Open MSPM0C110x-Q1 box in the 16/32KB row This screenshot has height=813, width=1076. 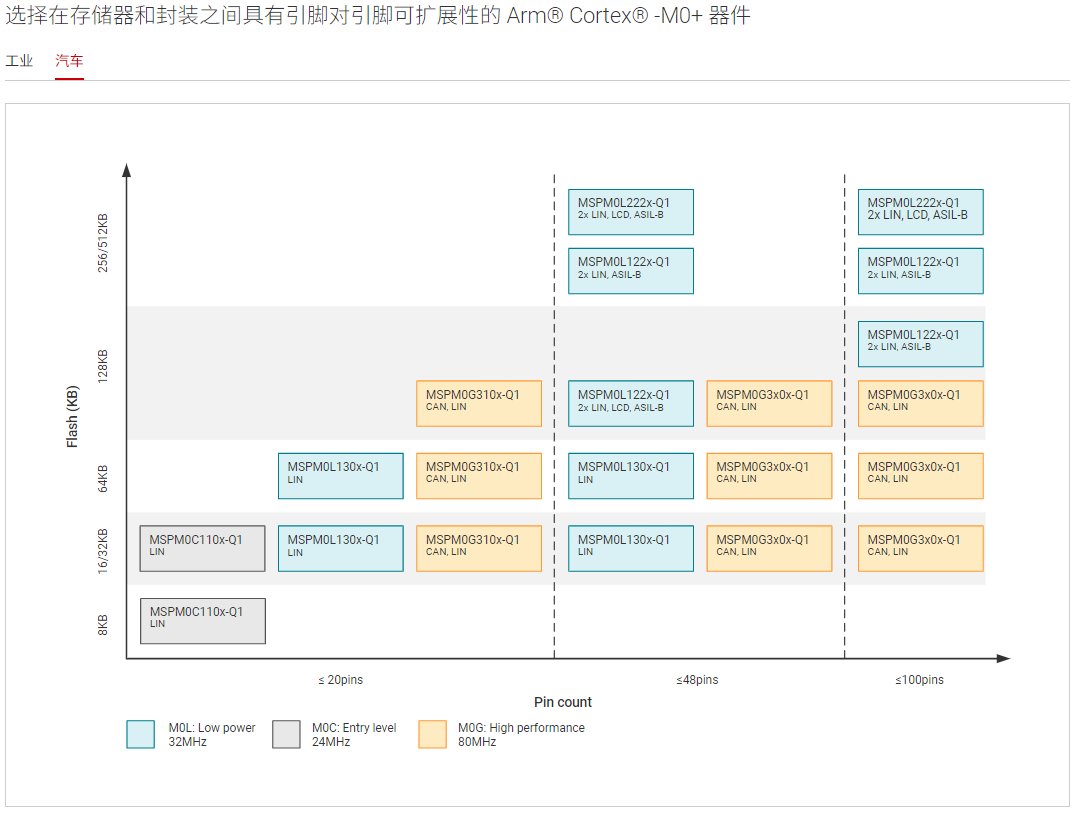202,548
